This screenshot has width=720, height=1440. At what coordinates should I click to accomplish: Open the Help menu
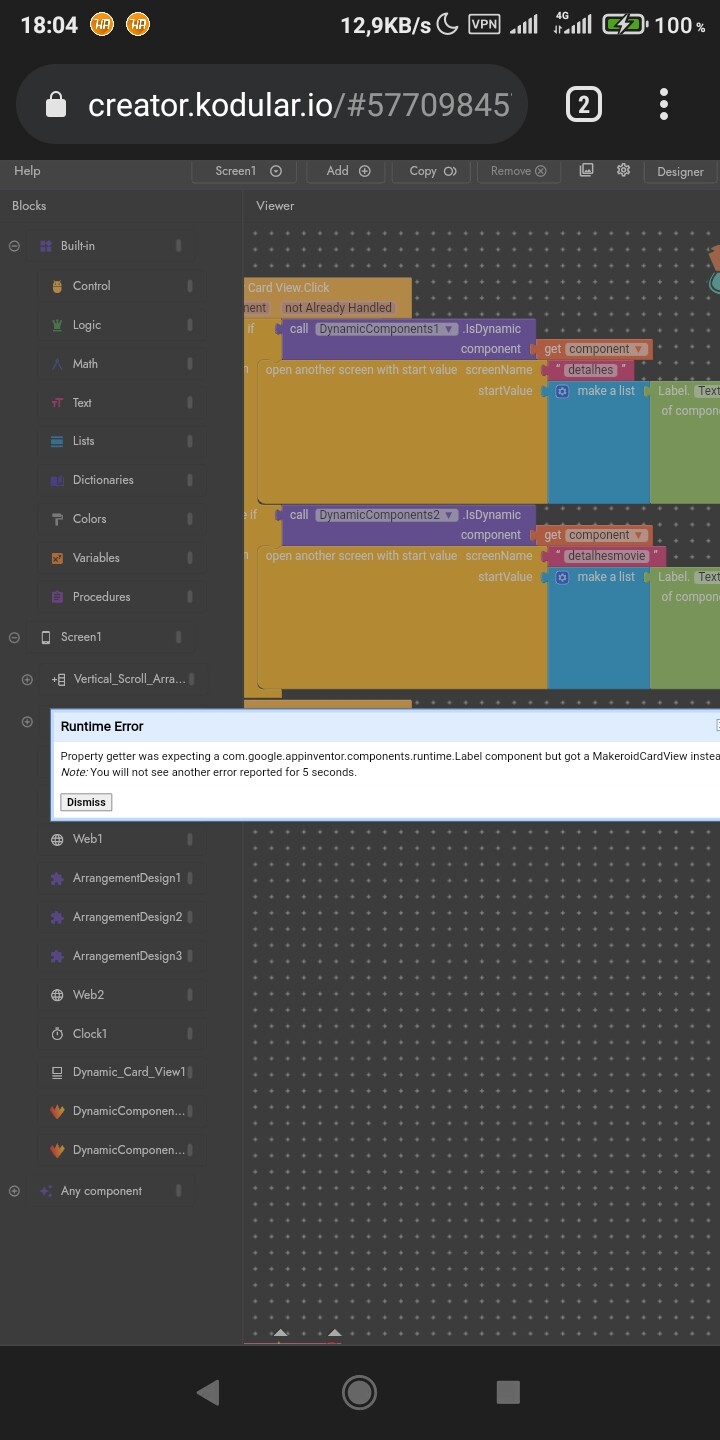point(27,171)
